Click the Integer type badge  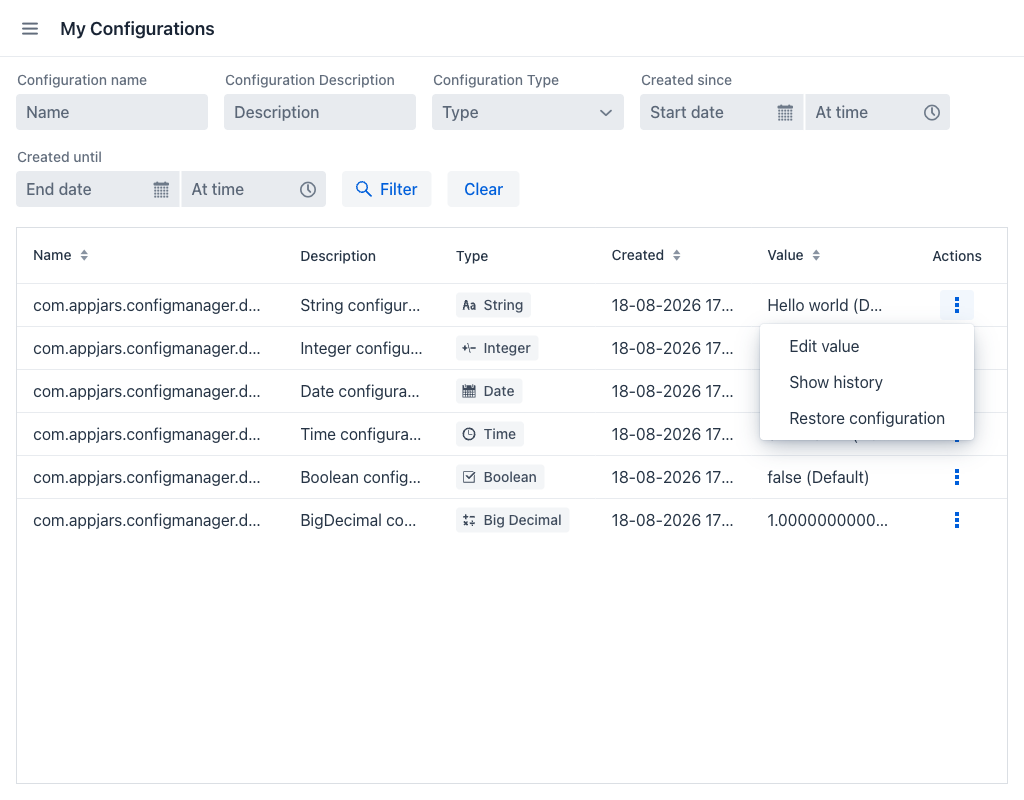coord(497,348)
